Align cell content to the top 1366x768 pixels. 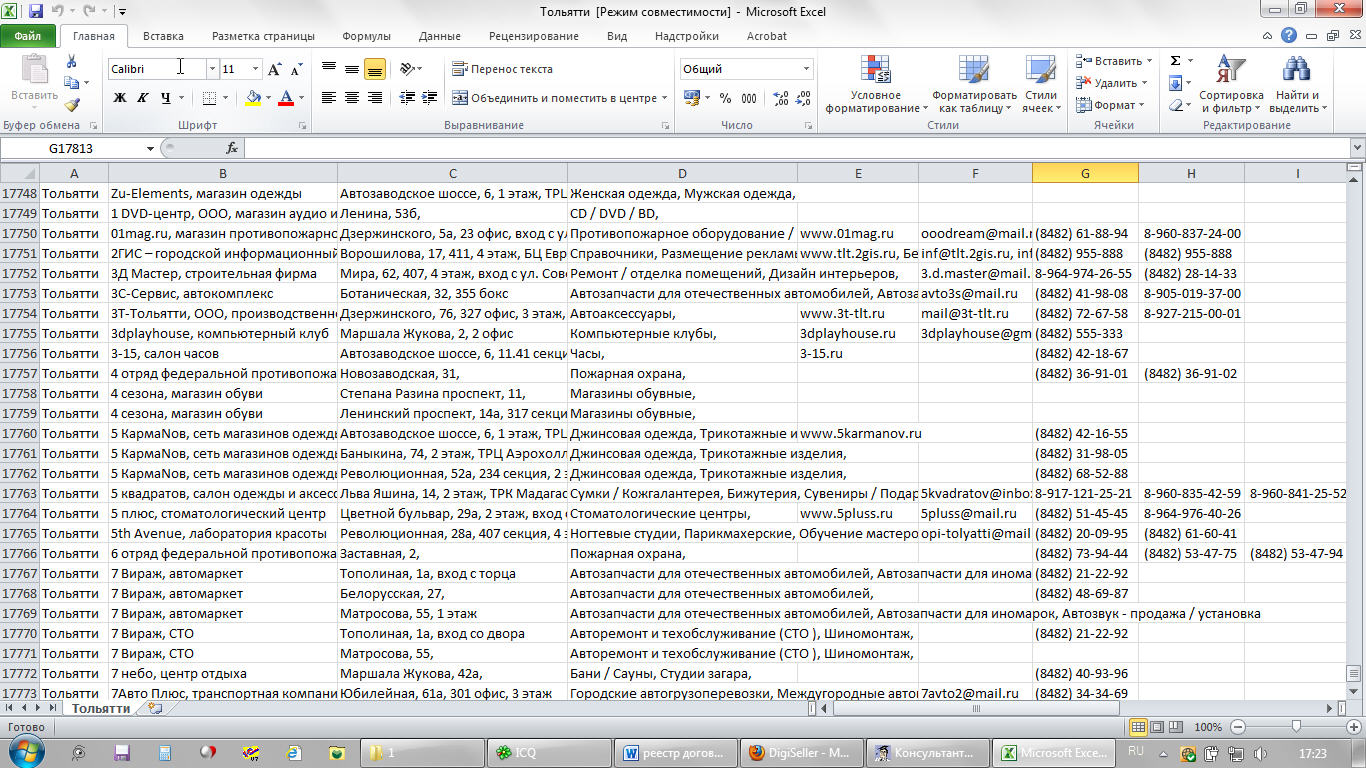329,69
